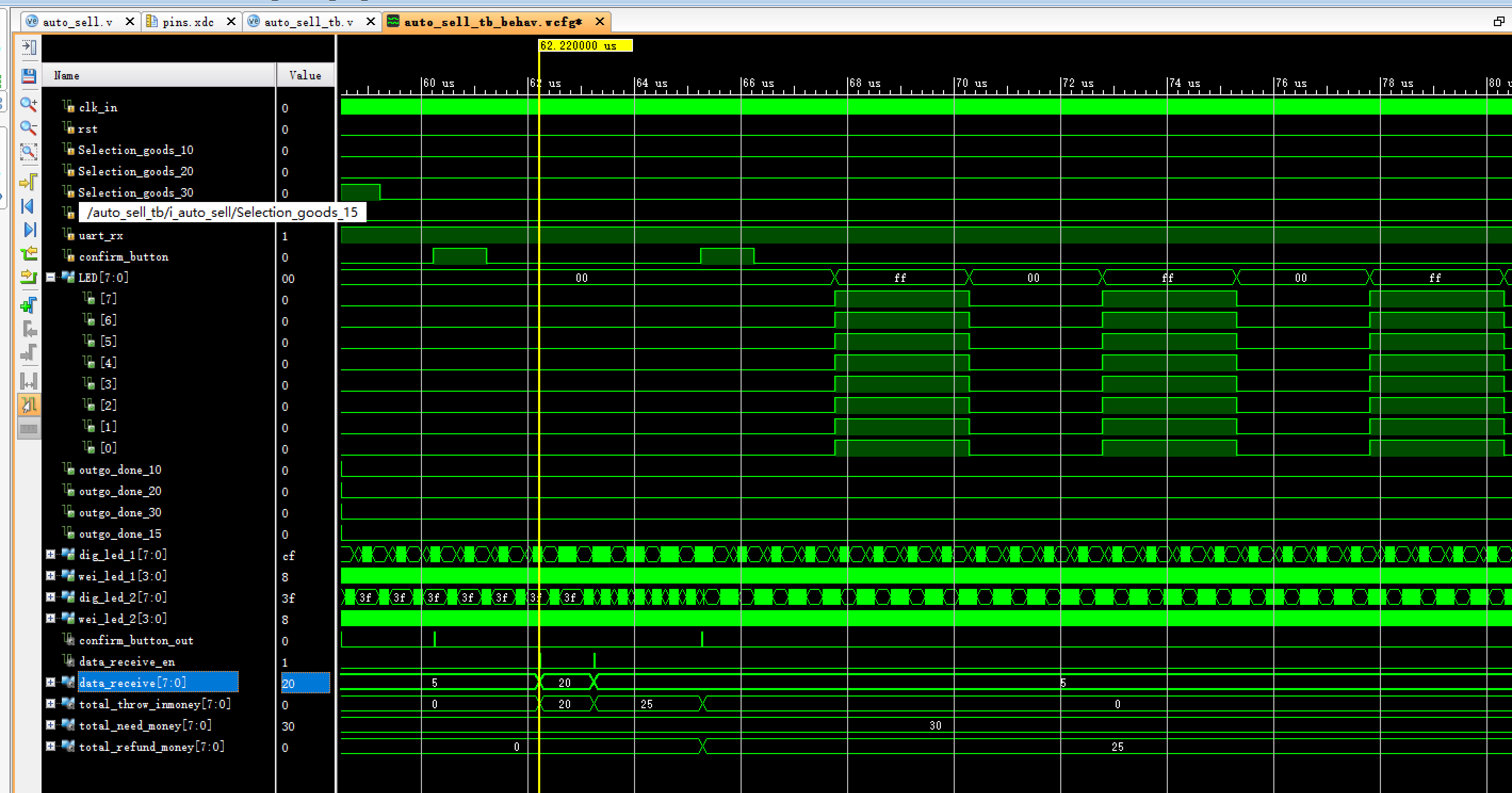Click the collapse-sidebar arrow icon above Save

coord(29,47)
